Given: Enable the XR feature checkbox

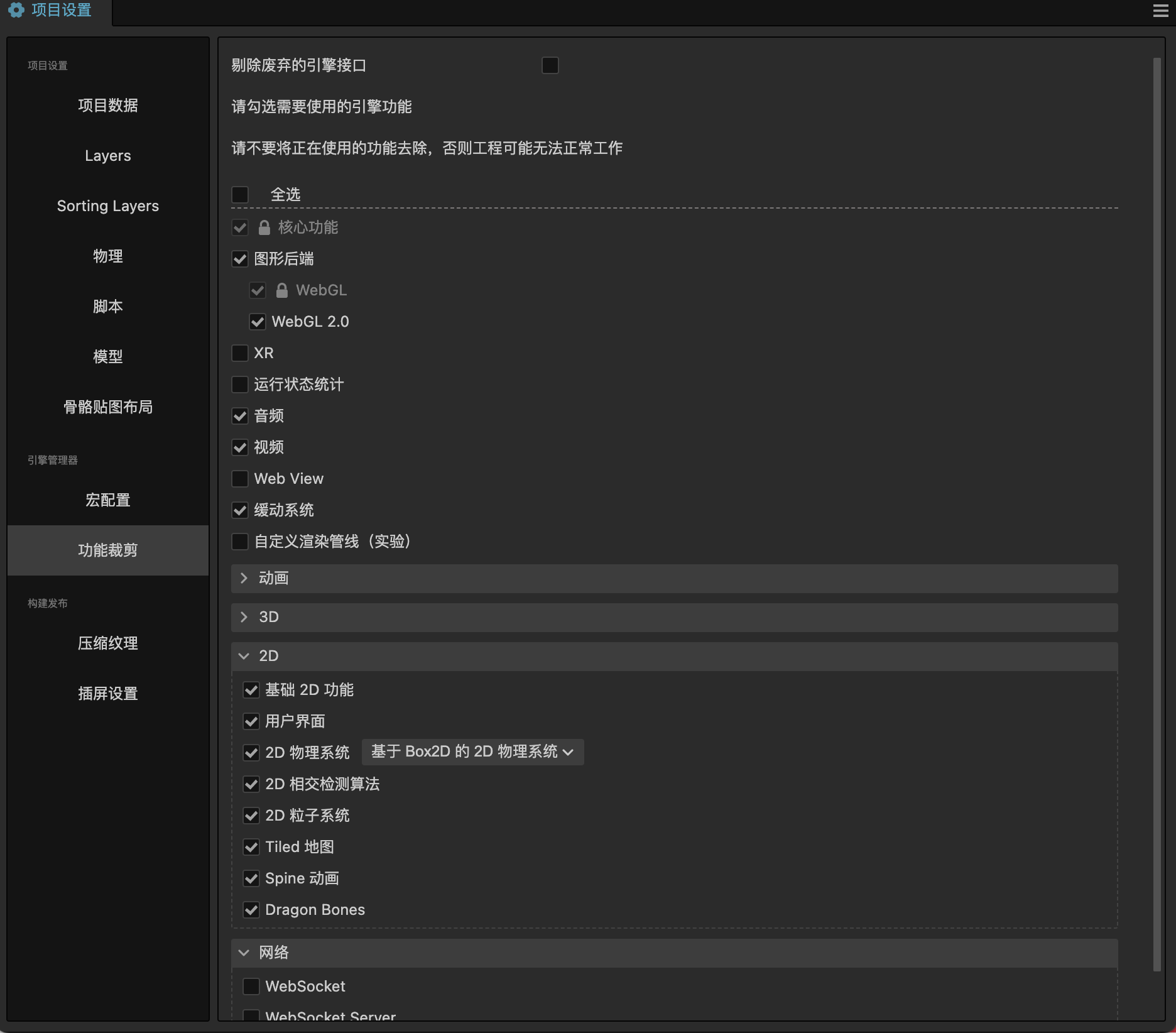Looking at the screenshot, I should click(x=240, y=353).
